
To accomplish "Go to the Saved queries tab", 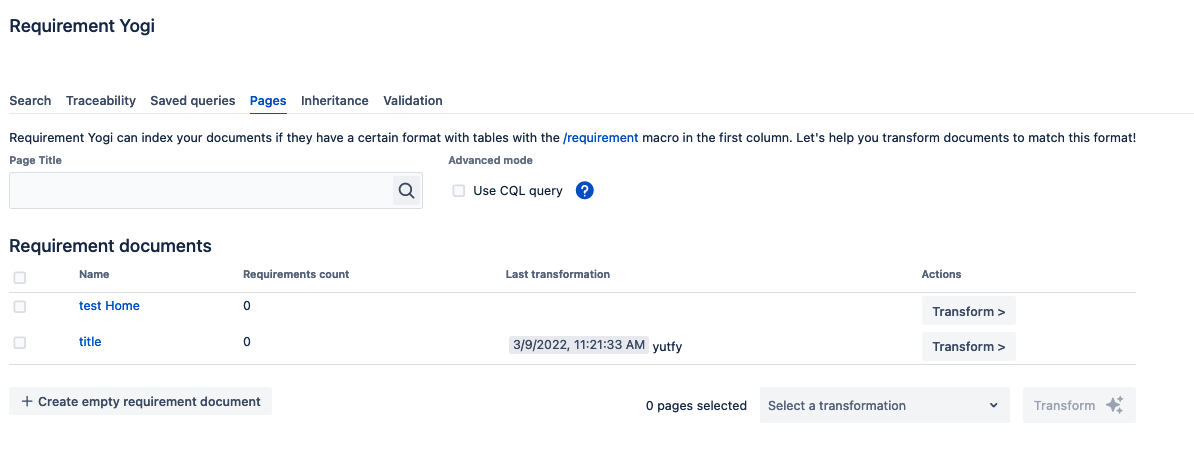I will (x=193, y=100).
